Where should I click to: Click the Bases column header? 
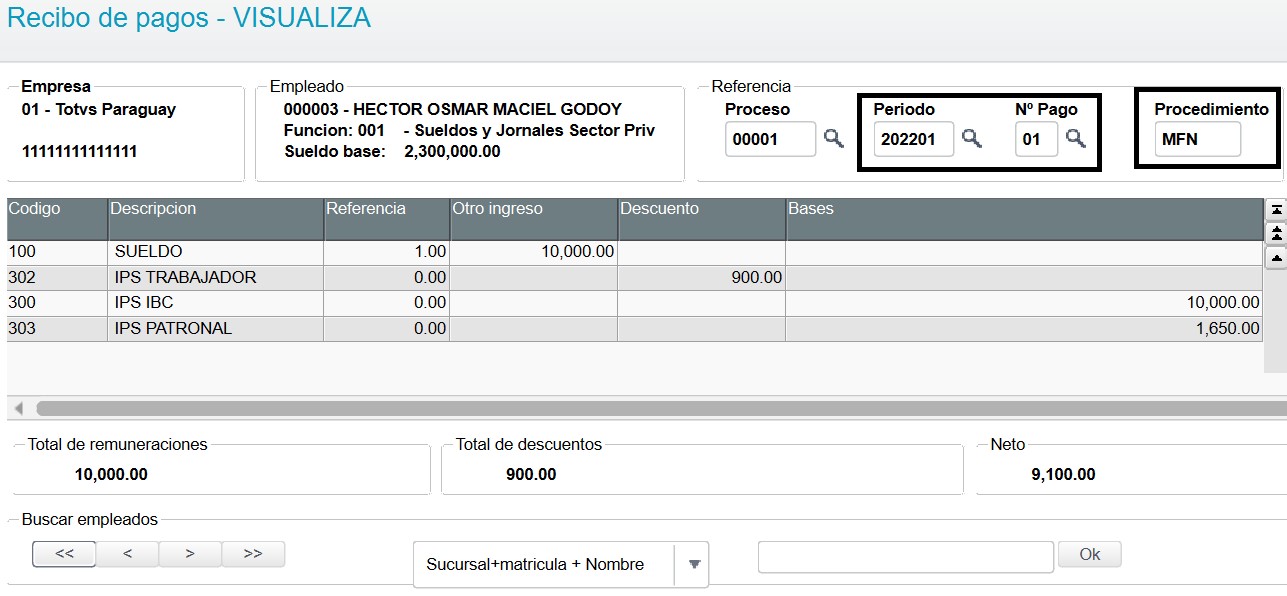coord(1024,219)
